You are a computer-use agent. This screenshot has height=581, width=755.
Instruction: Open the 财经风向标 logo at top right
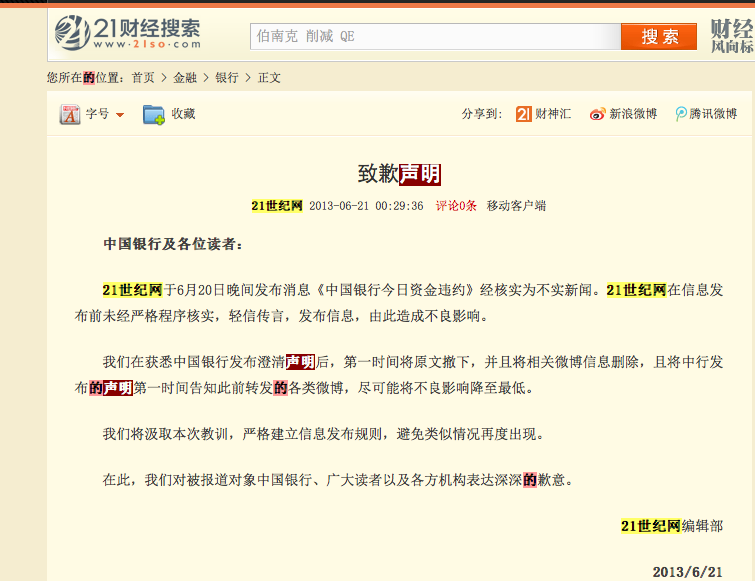(x=731, y=35)
